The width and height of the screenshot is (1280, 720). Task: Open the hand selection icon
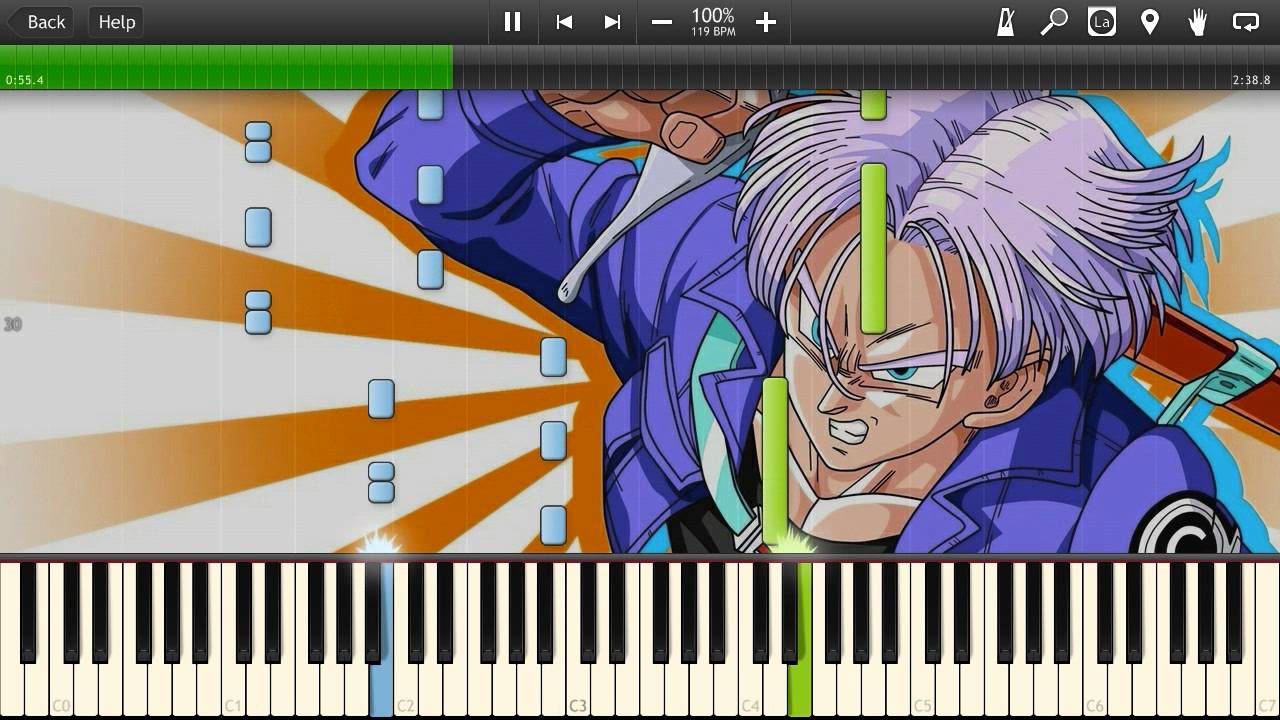coord(1198,22)
